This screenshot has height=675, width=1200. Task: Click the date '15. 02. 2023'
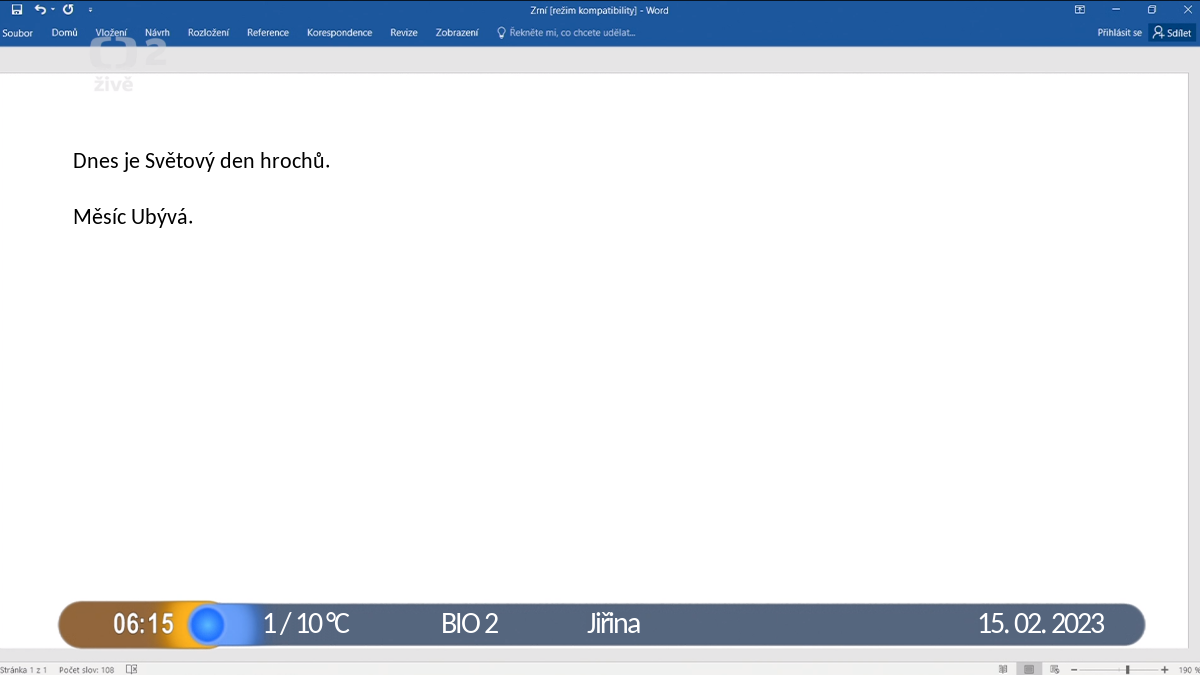[1041, 624]
